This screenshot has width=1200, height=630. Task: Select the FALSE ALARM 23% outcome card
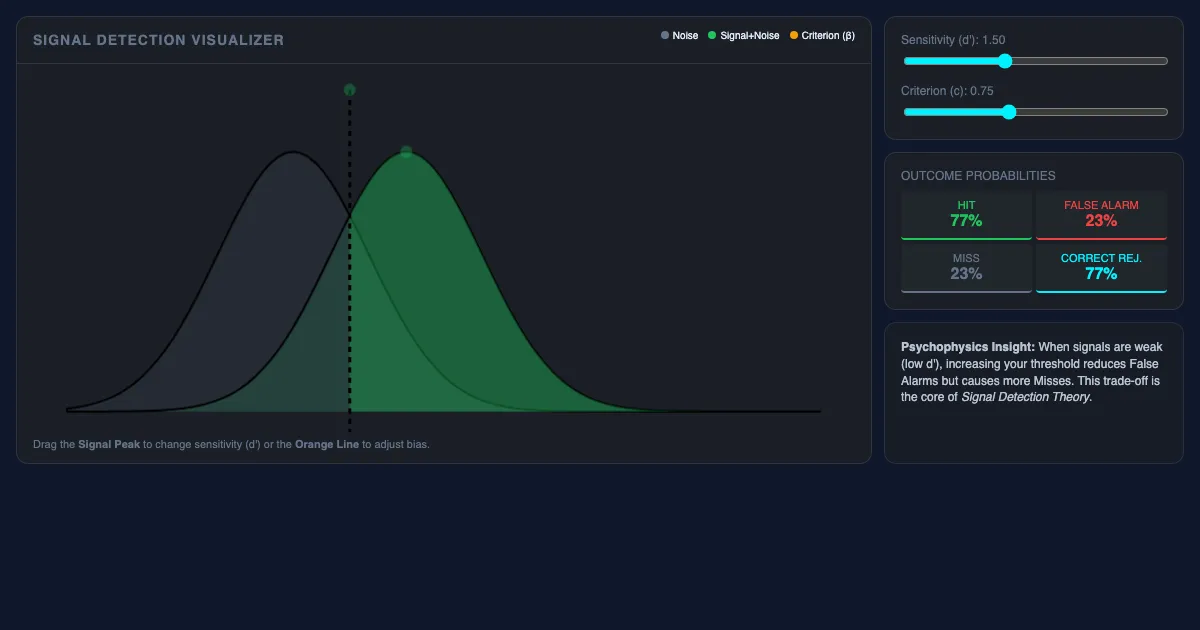[x=1101, y=215]
